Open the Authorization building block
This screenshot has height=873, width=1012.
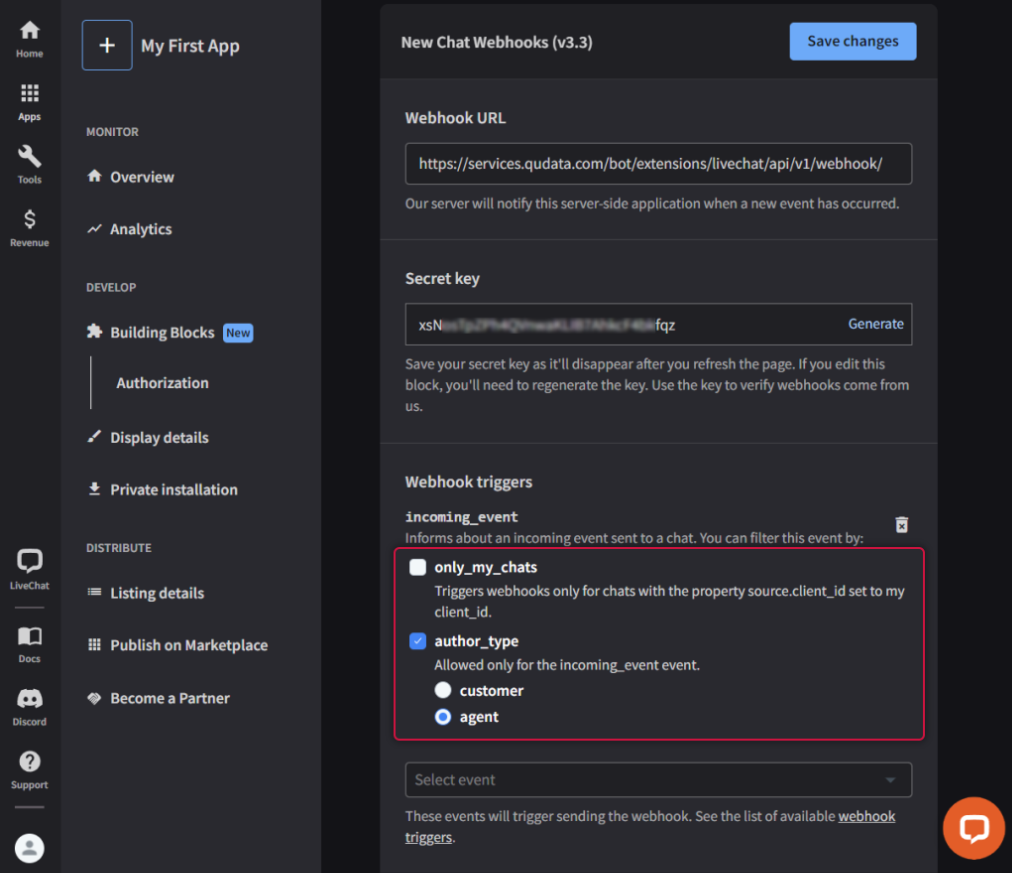(x=162, y=383)
